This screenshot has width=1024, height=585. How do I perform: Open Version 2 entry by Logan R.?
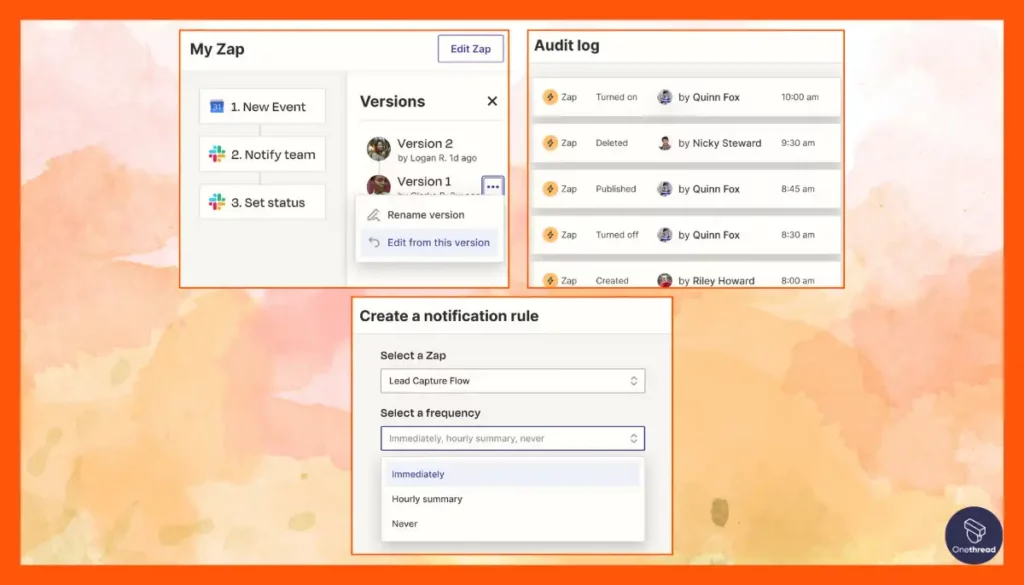436,150
